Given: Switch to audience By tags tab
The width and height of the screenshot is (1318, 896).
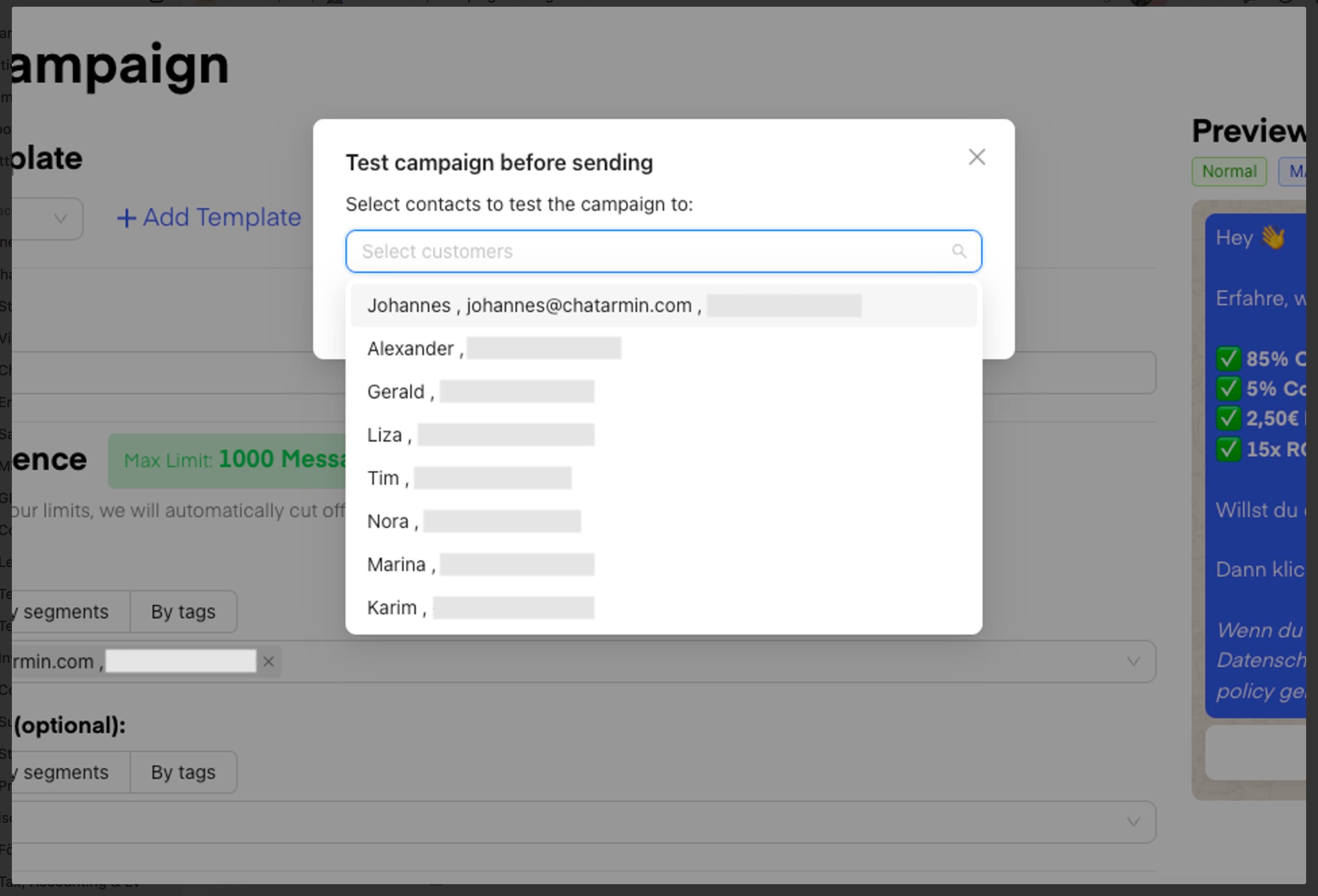Looking at the screenshot, I should [183, 612].
